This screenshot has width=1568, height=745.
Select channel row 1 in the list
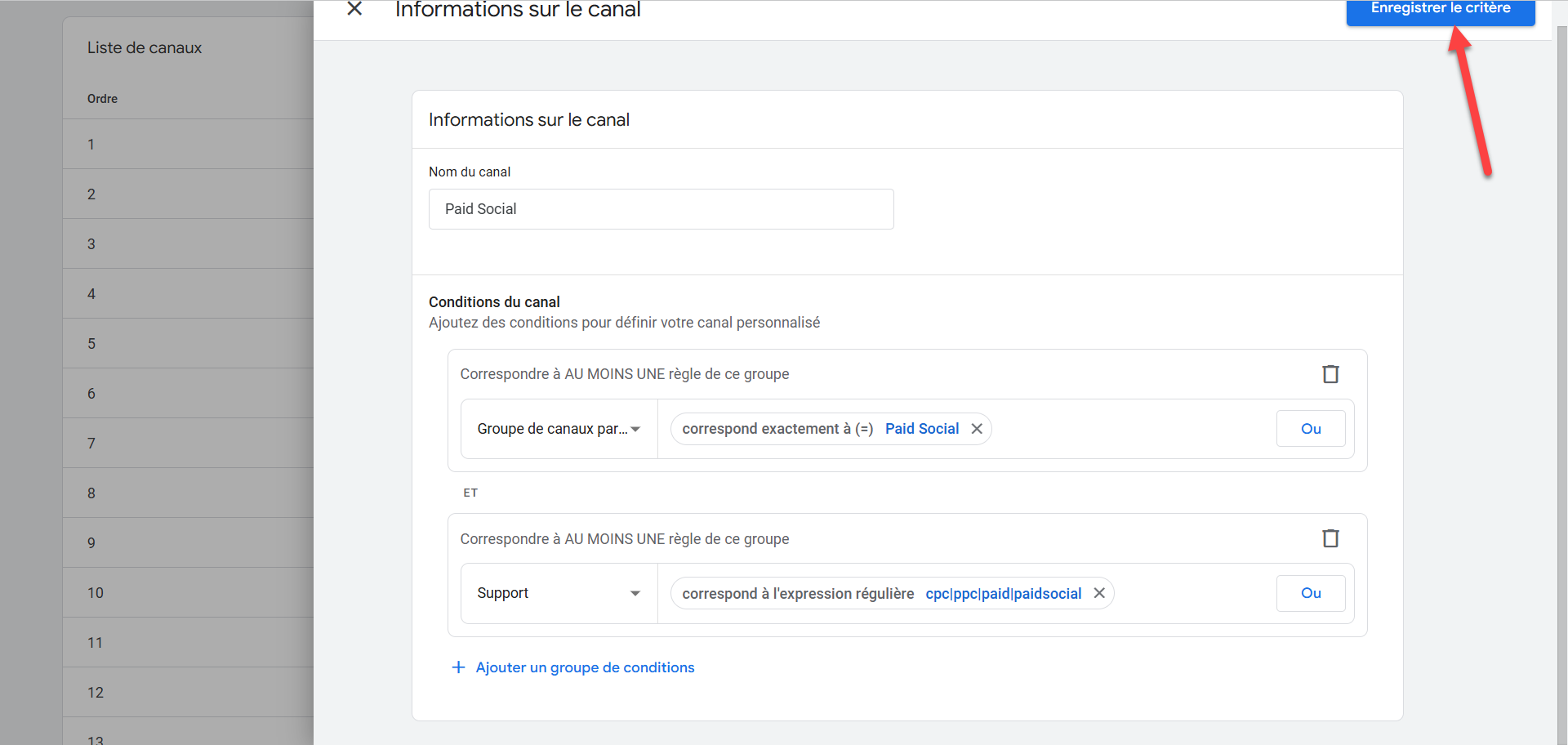coord(188,145)
